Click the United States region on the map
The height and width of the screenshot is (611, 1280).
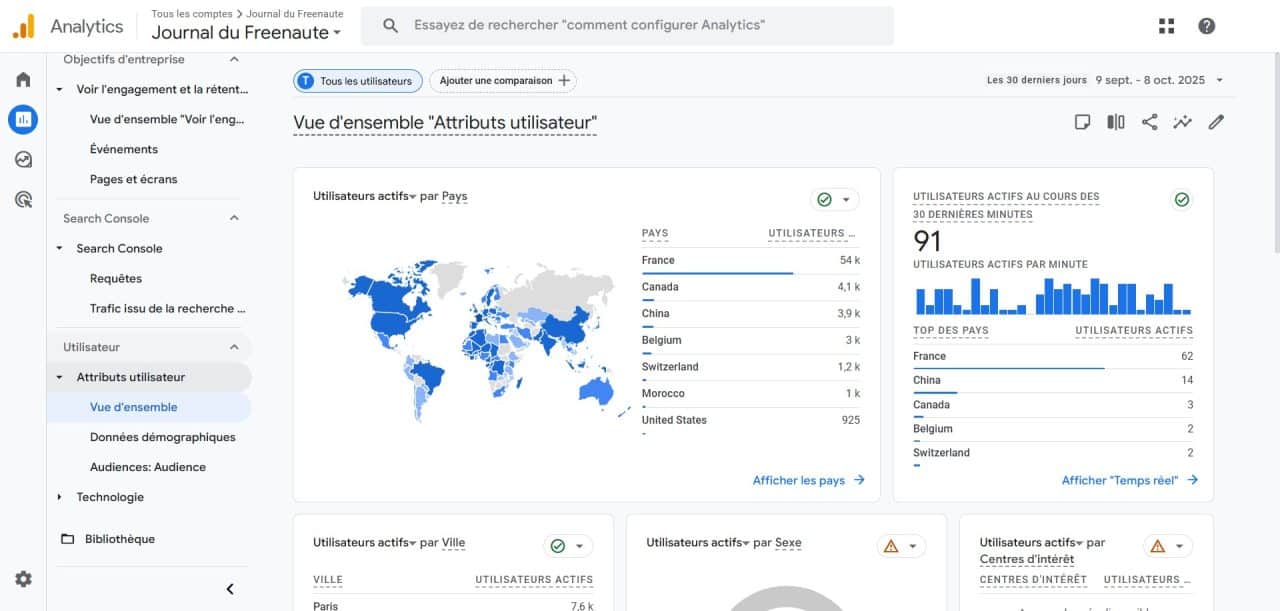coord(390,322)
